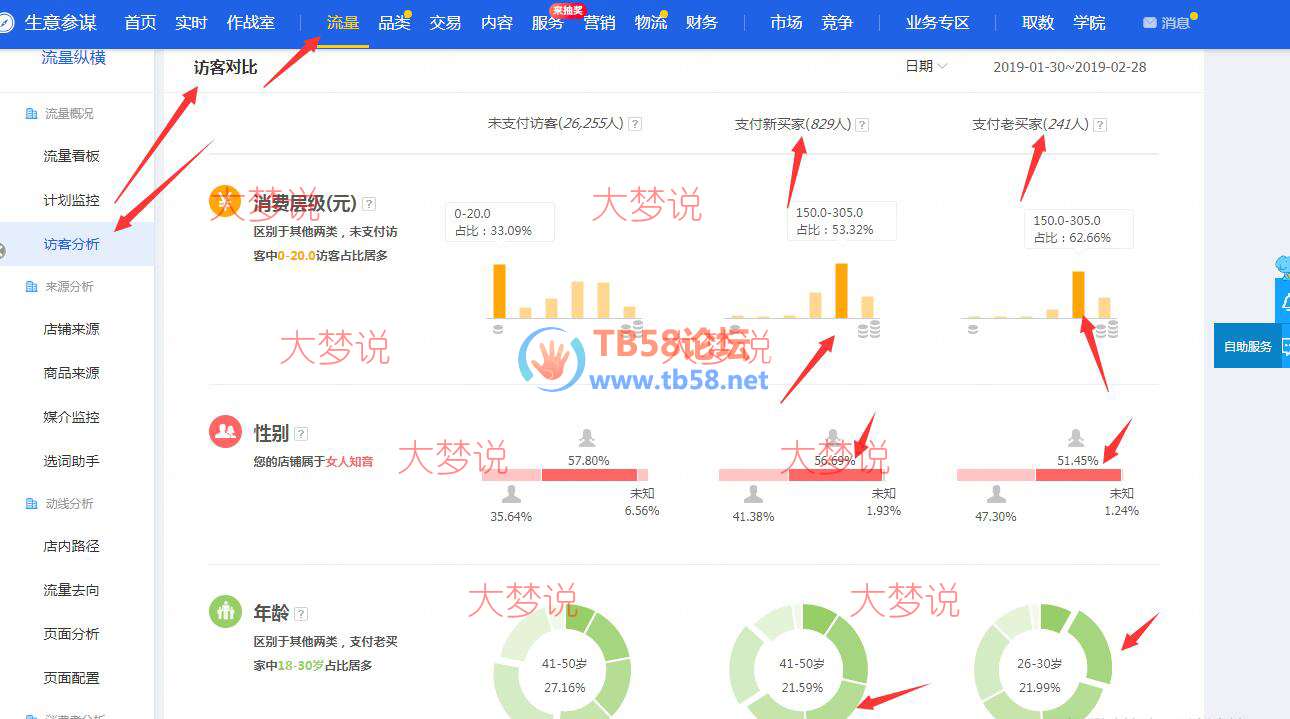Click the question mark next to 性别

301,434
